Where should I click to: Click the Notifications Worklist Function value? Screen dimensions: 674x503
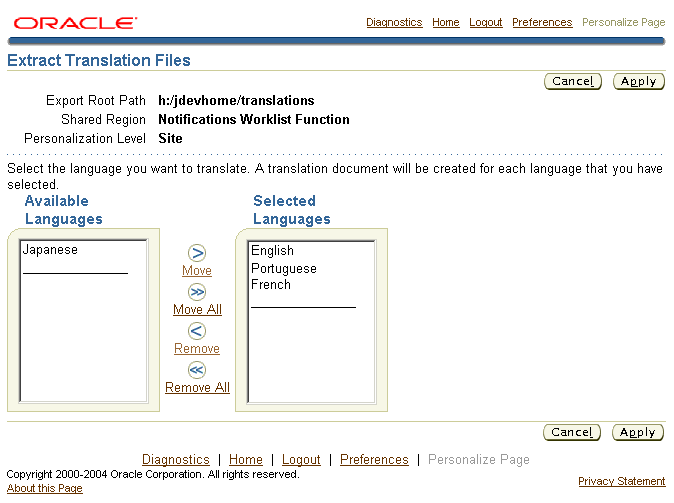(254, 120)
